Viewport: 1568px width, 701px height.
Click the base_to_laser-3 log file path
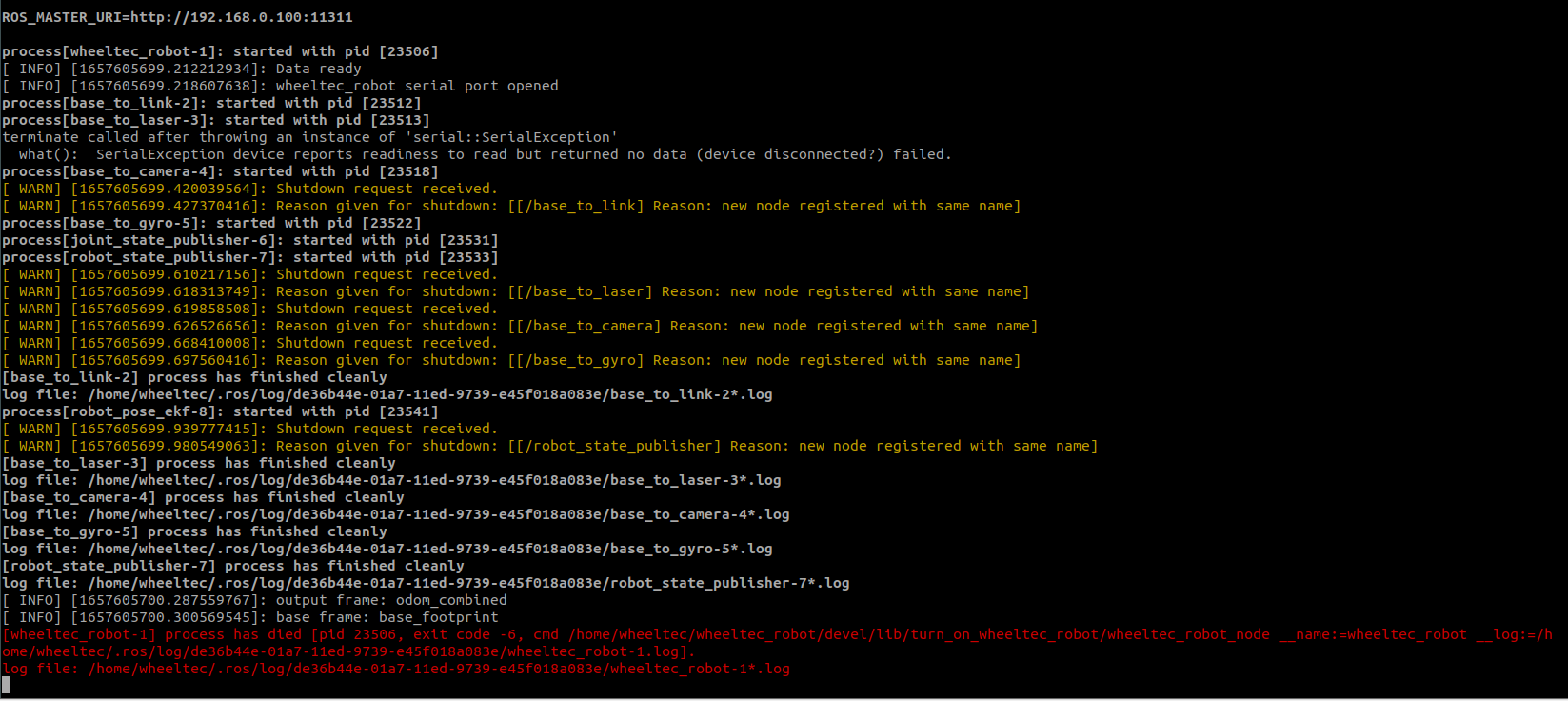tap(434, 480)
